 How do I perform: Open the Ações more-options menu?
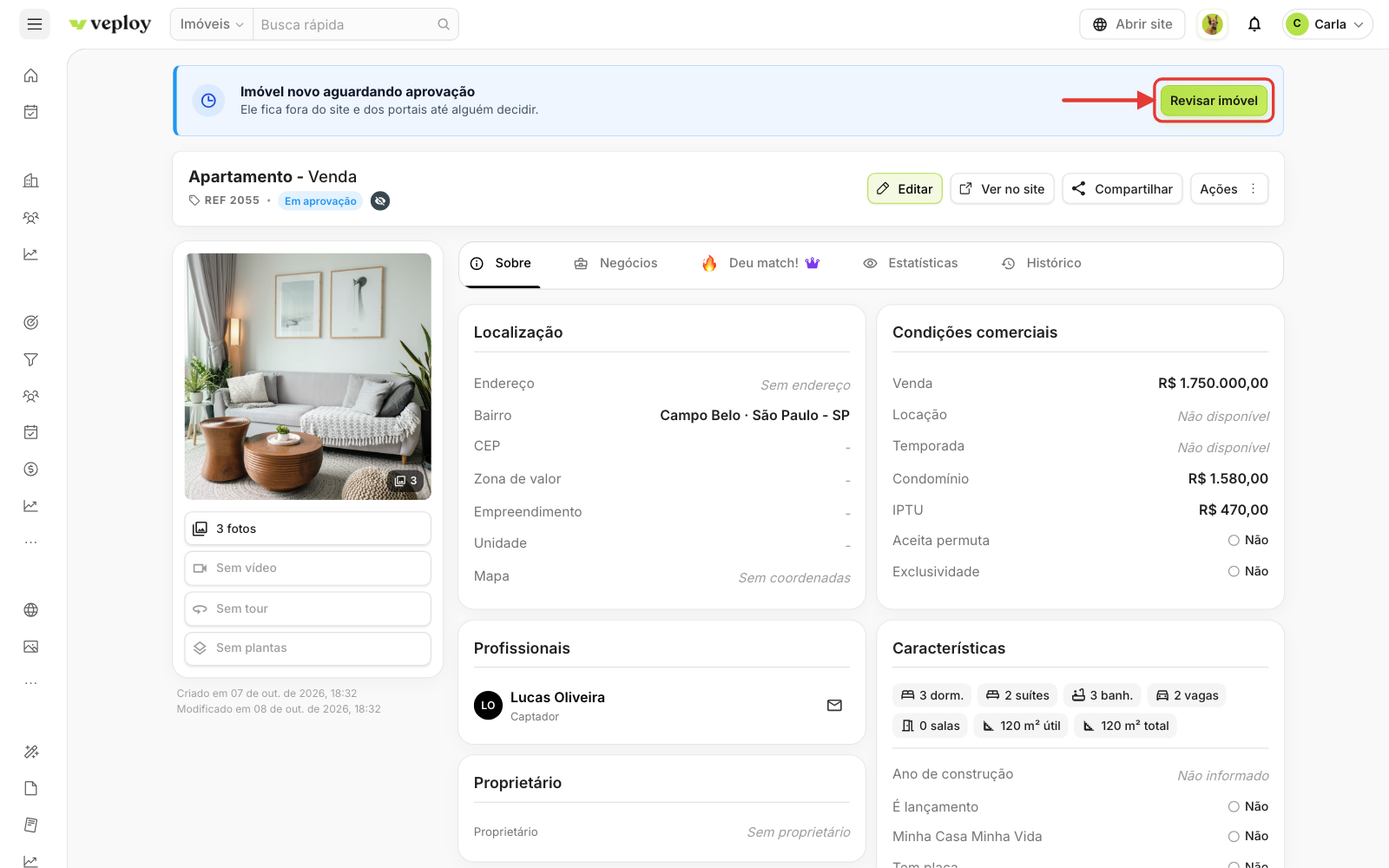(x=1228, y=189)
